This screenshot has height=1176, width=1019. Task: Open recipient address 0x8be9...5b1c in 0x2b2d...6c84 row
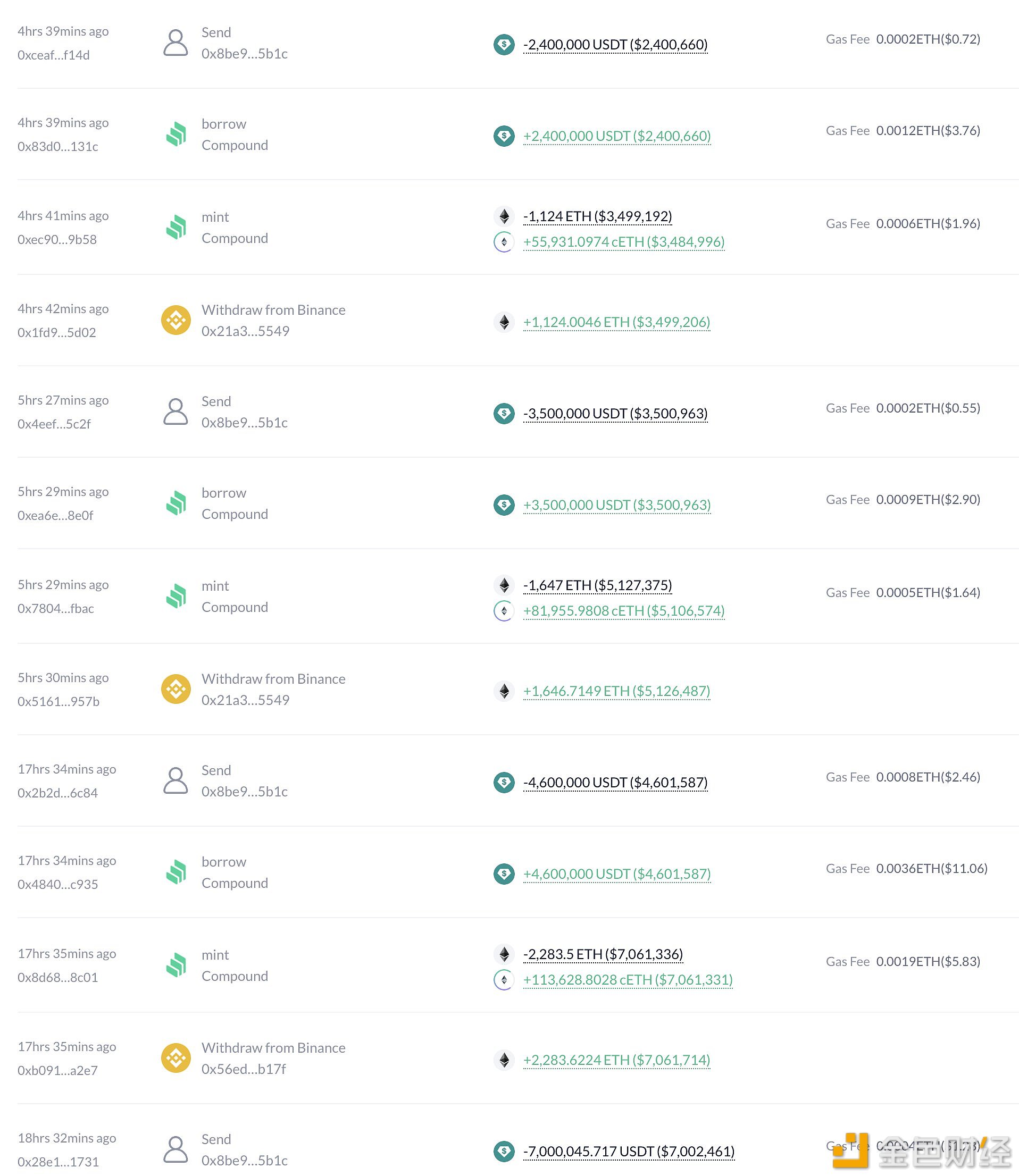pos(245,791)
